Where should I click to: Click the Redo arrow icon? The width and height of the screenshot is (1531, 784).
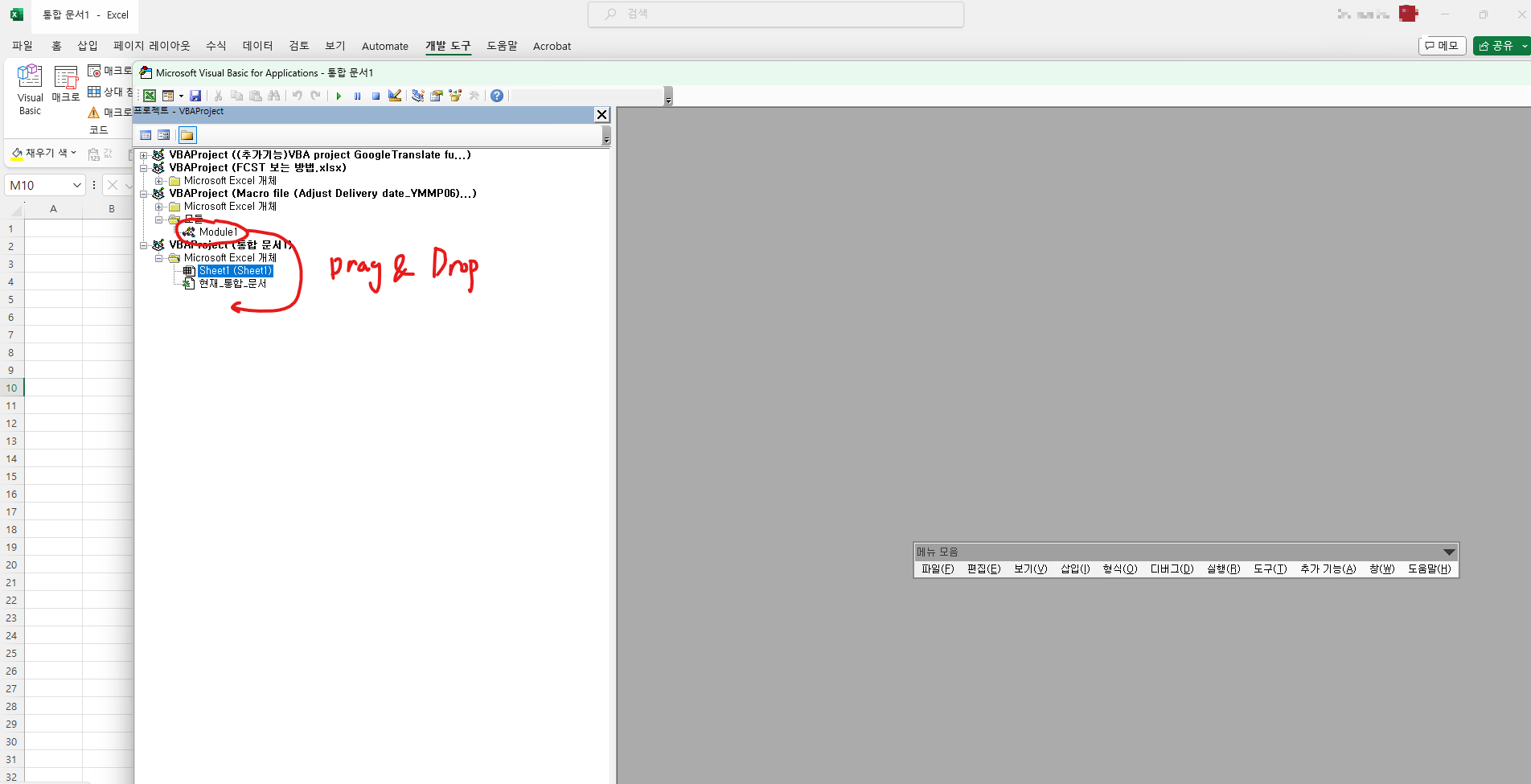click(x=315, y=96)
